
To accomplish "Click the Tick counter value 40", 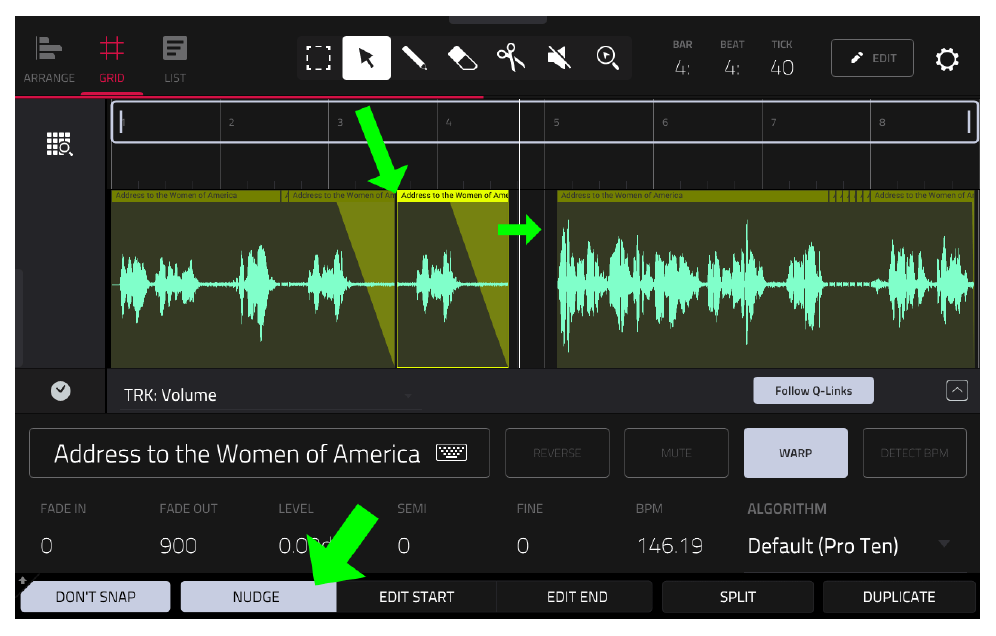I will click(781, 67).
